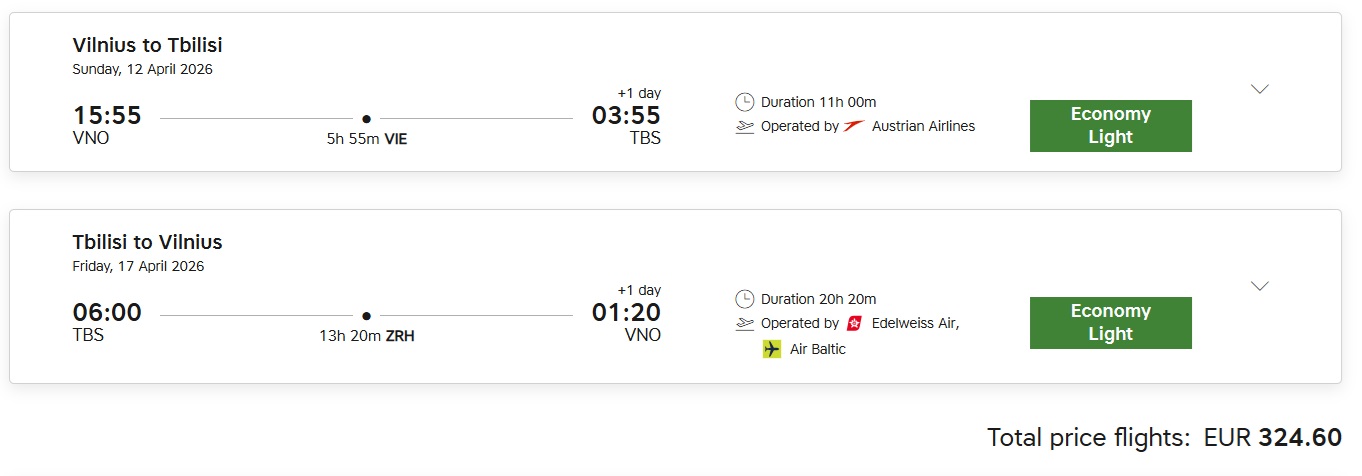Select Economy Light for the return flight
Viewport: 1362px width, 476px height.
pyautogui.click(x=1110, y=323)
